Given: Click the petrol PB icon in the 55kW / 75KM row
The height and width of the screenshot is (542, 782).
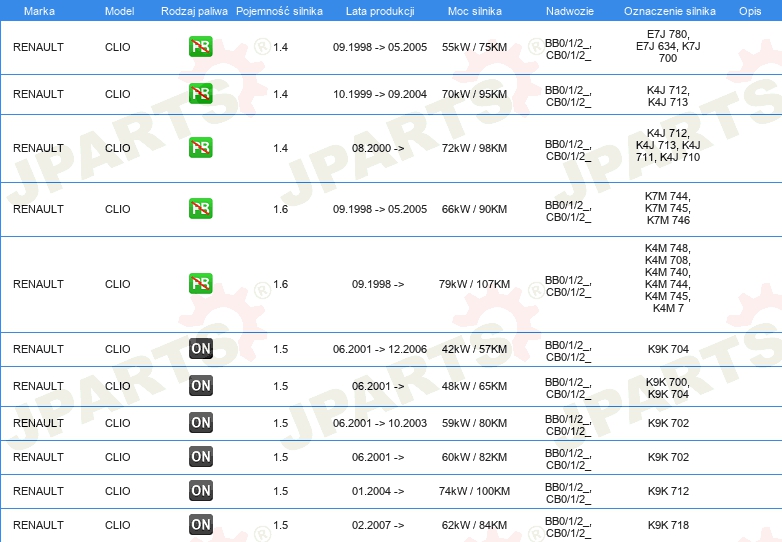Looking at the screenshot, I should [x=200, y=47].
